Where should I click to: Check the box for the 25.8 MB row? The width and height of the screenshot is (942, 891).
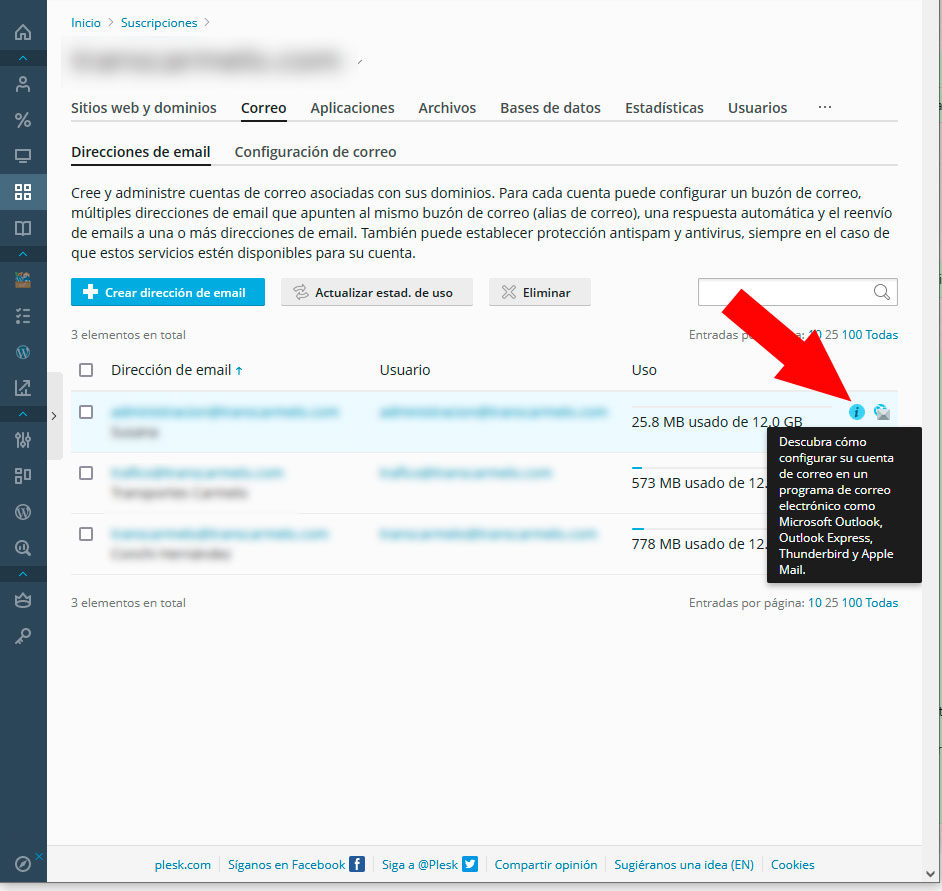pyautogui.click(x=86, y=412)
